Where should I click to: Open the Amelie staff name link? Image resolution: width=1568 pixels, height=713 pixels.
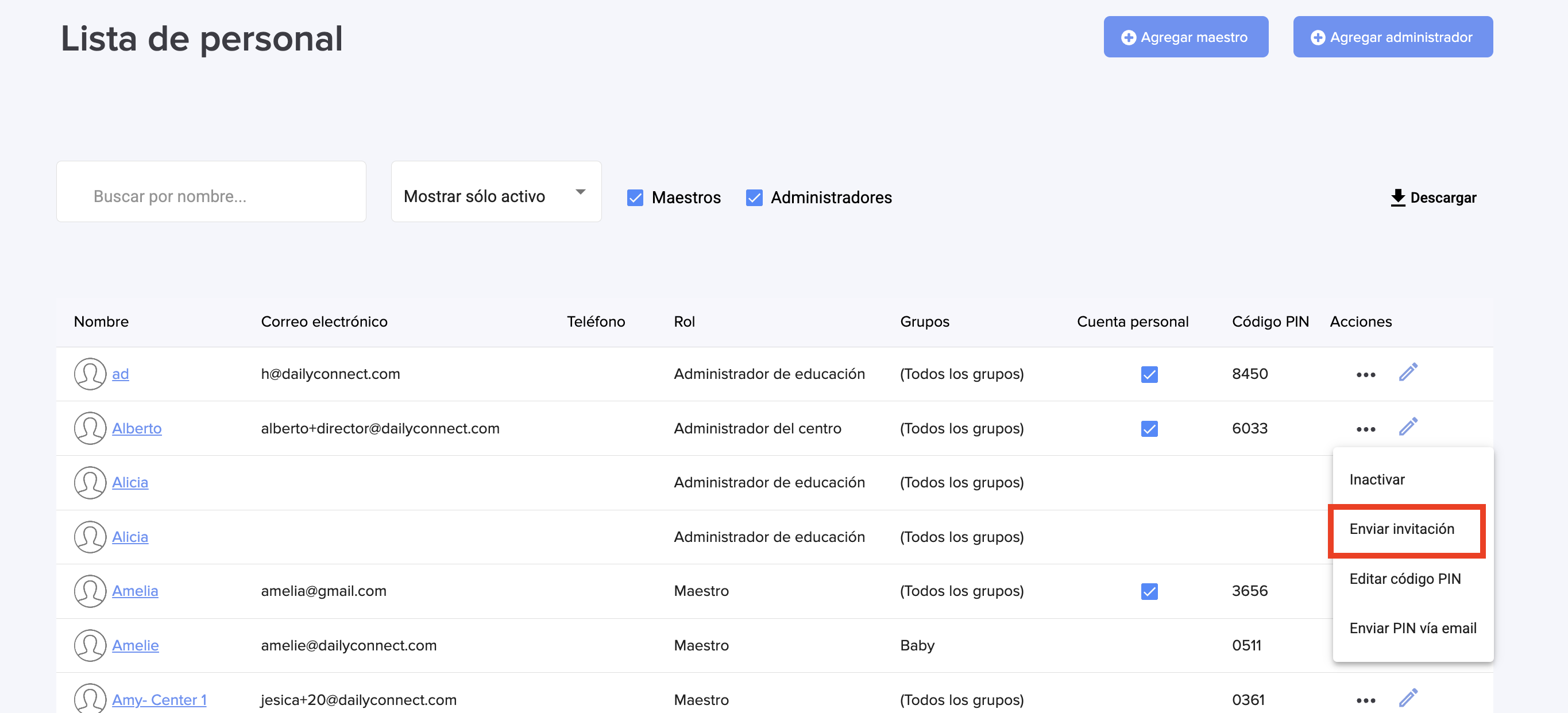coord(135,645)
